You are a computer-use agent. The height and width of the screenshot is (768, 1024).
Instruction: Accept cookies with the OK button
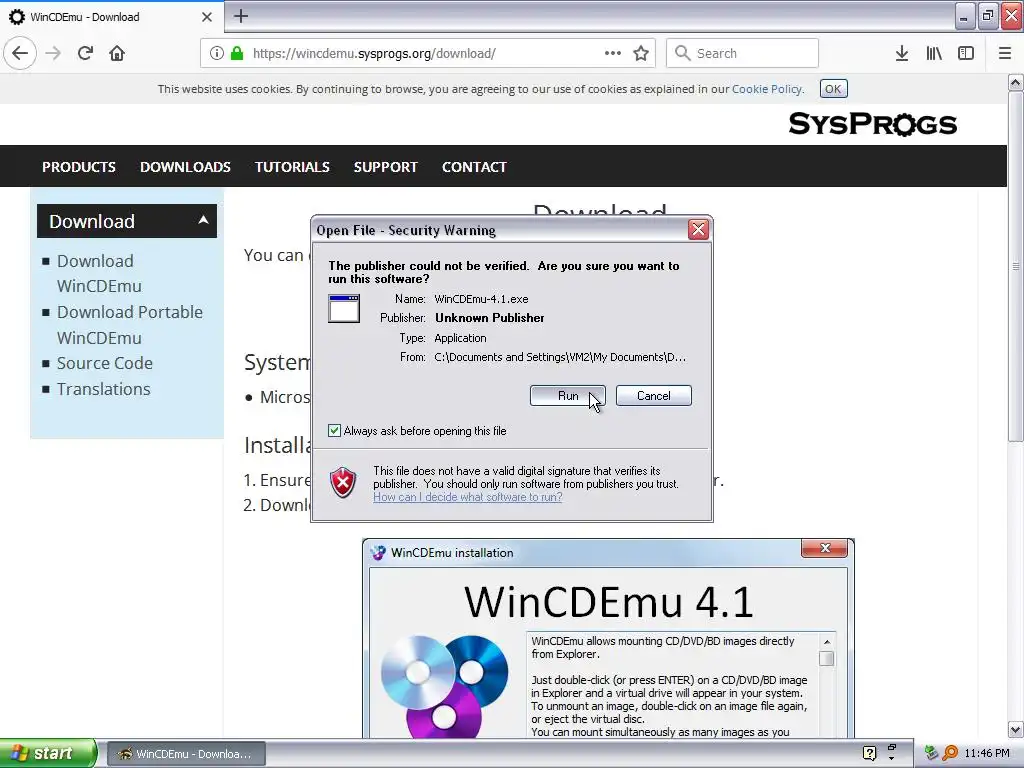833,89
